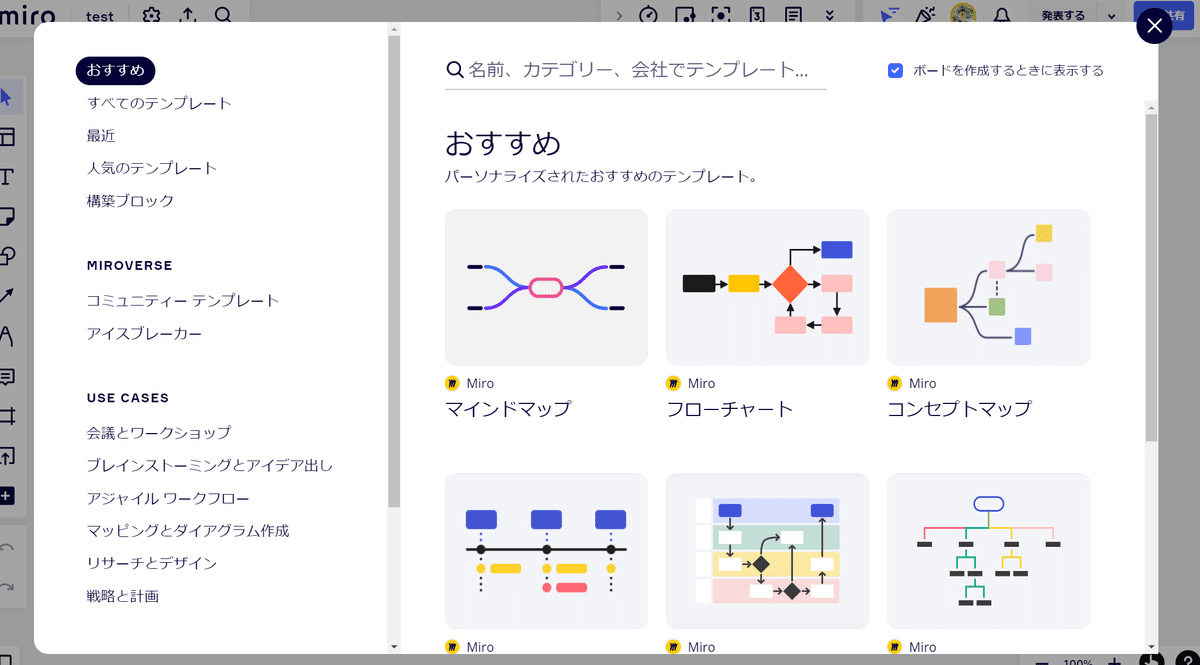The width and height of the screenshot is (1200, 665).
Task: Choose the マインドマップ template thumbnail
Action: click(546, 287)
